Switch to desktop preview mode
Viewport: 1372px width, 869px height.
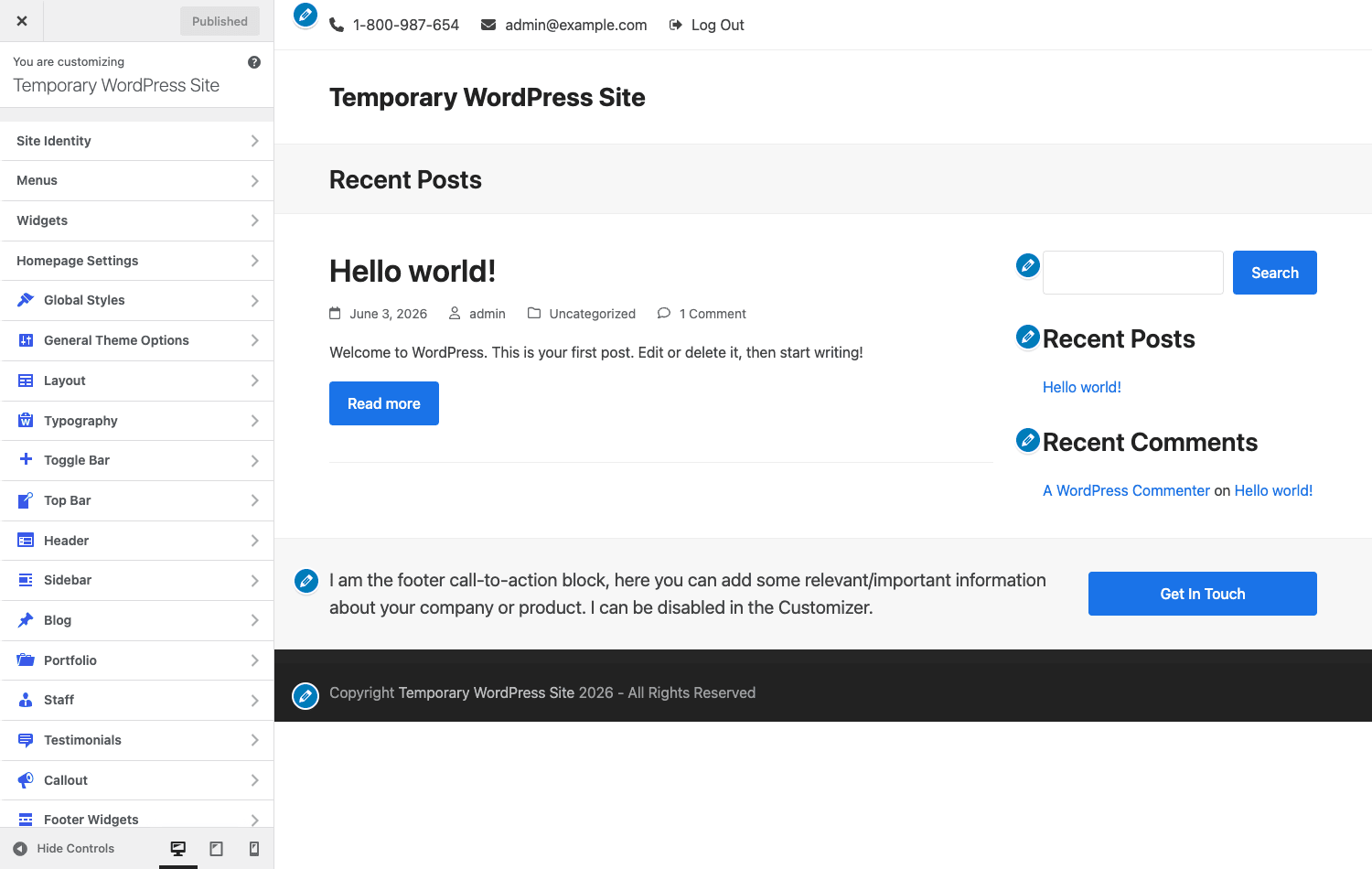tap(178, 849)
